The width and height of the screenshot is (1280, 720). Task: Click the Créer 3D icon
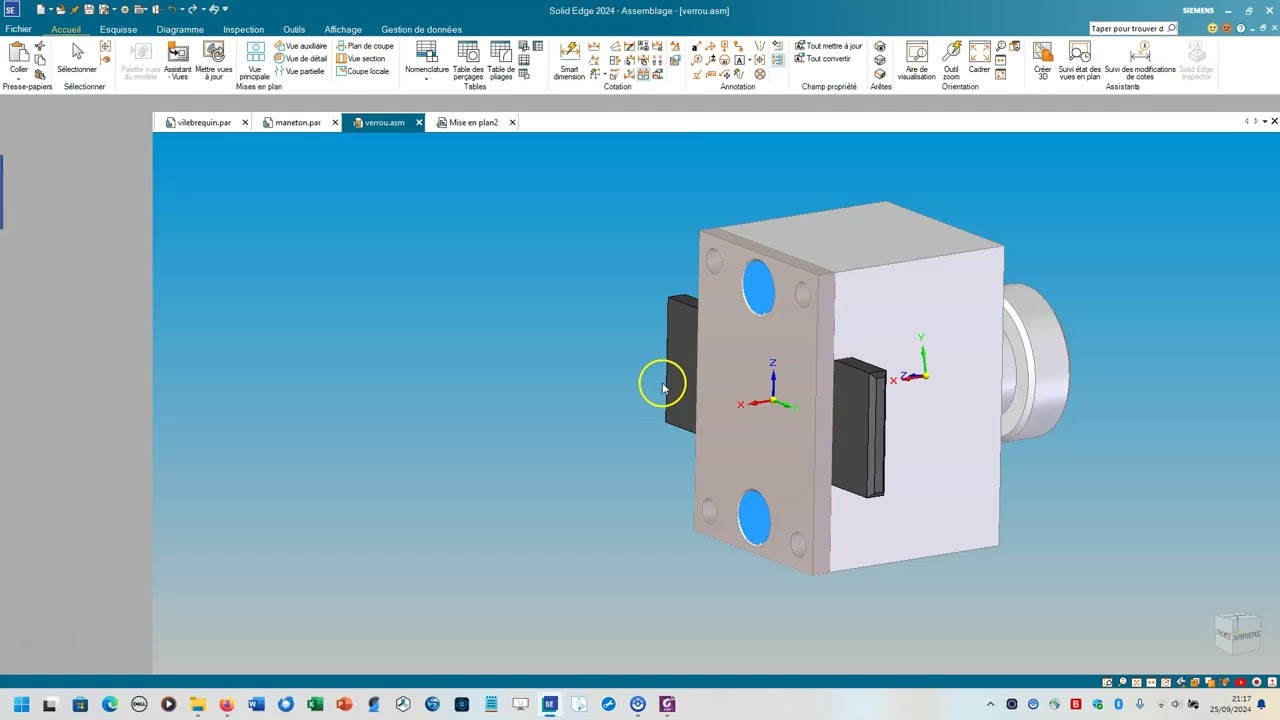[1043, 61]
